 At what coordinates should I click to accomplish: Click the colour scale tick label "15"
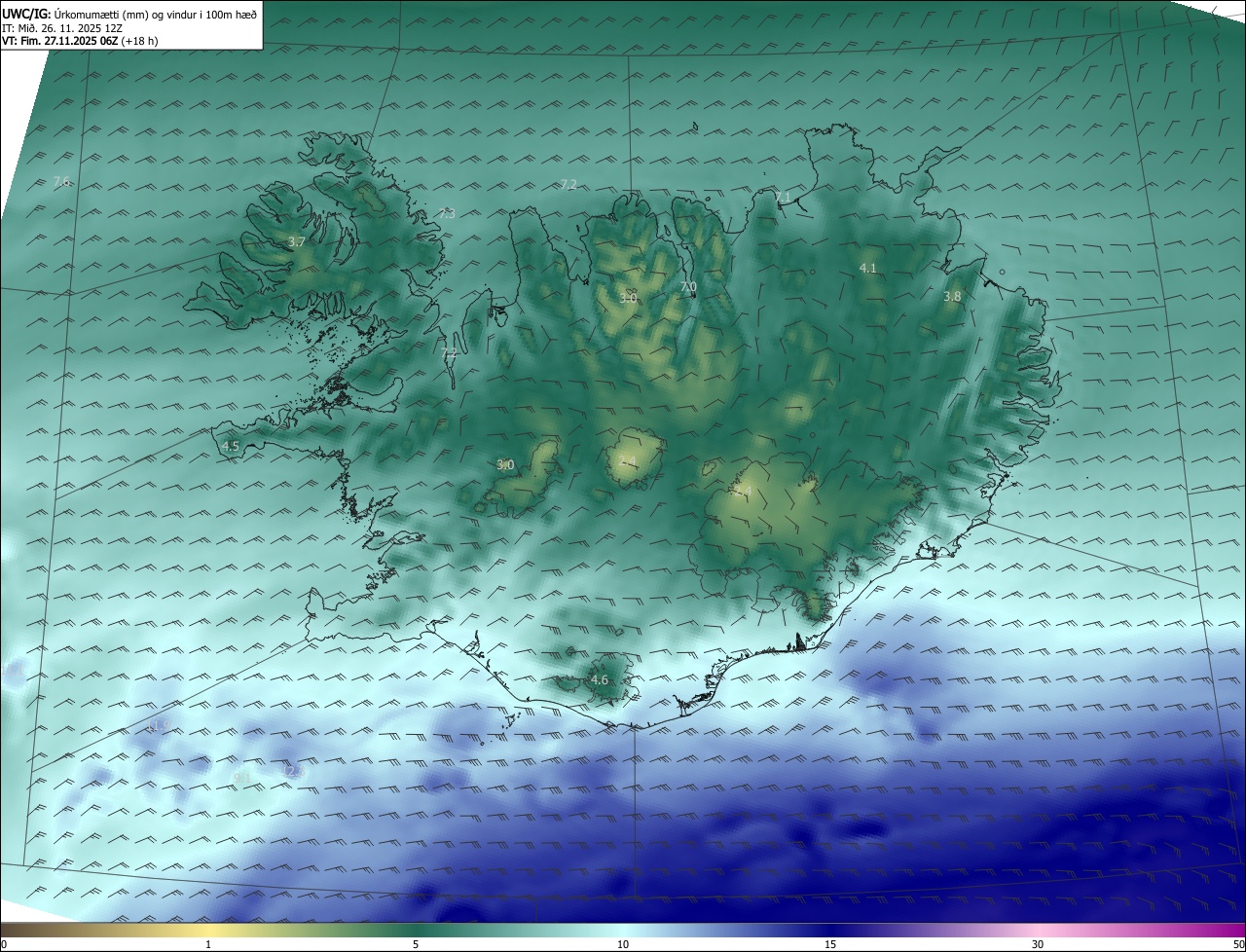point(830,945)
